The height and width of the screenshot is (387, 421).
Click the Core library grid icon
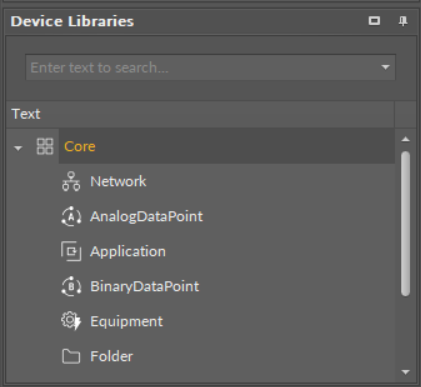click(x=45, y=147)
